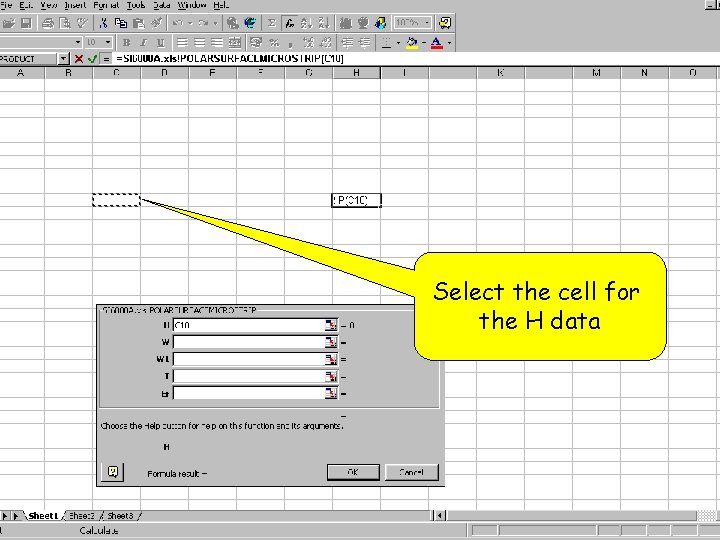Open the Window menu
The height and width of the screenshot is (540, 720).
click(x=191, y=5)
